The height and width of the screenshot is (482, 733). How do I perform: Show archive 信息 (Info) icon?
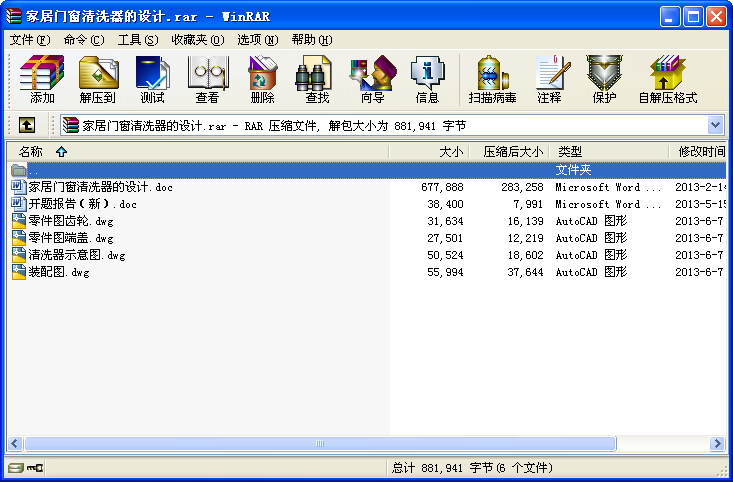coord(427,79)
